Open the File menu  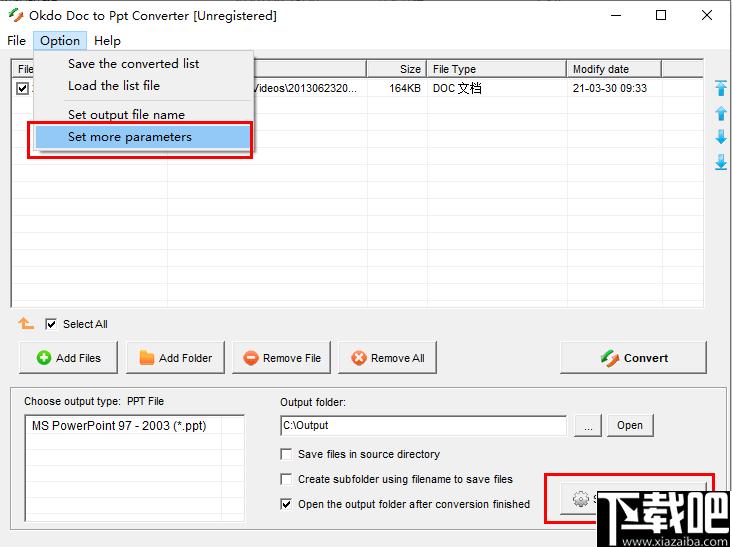pyautogui.click(x=16, y=41)
